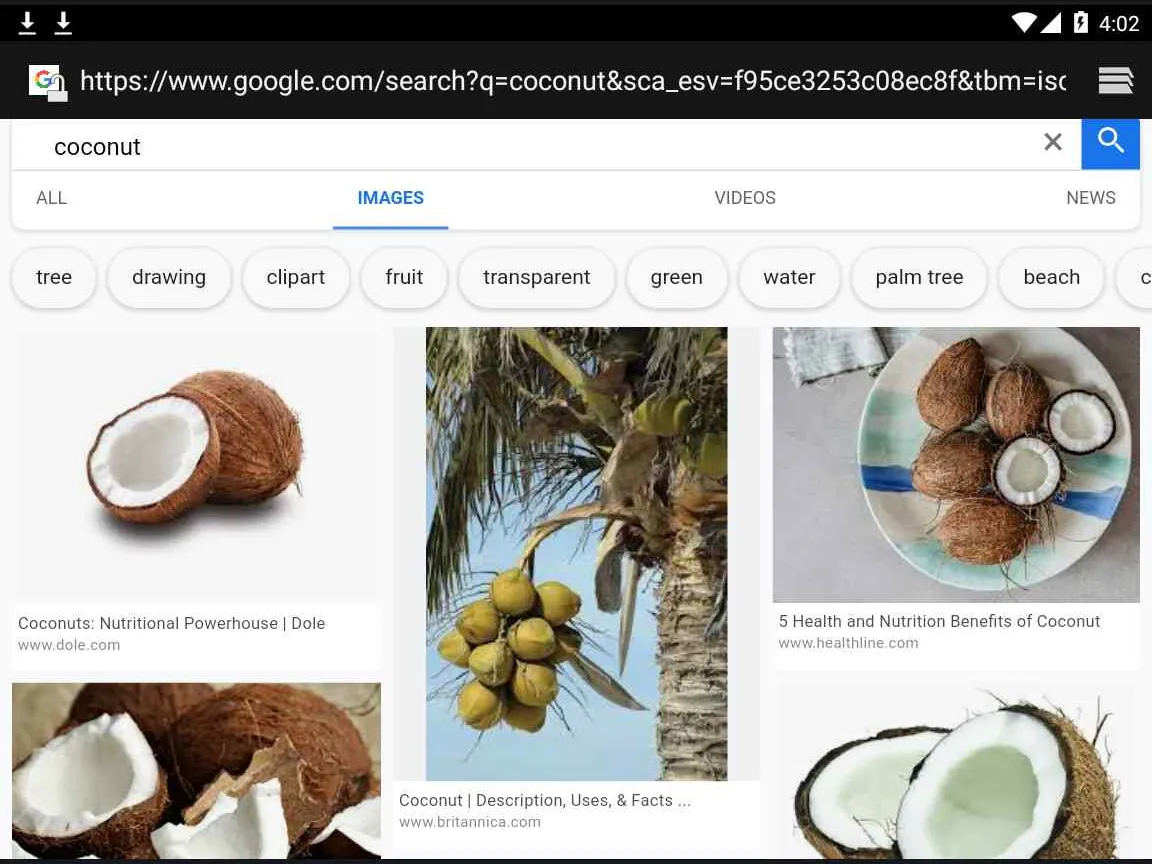The image size is (1152, 864).
Task: Tap the Wi-Fi signal status icon
Action: (x=1023, y=23)
